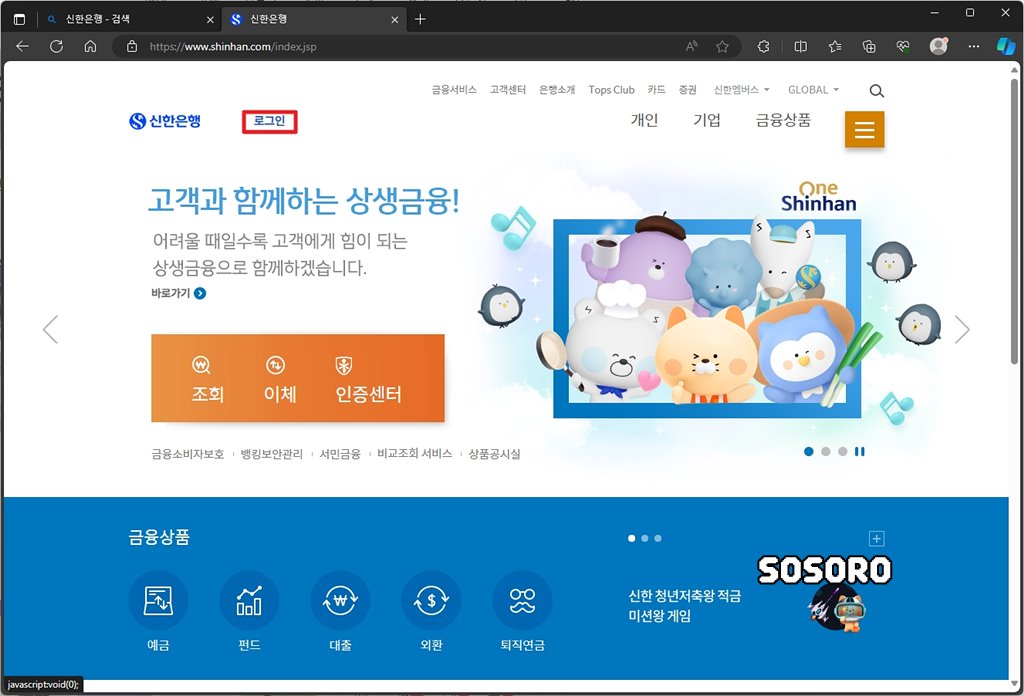Open Edge settings and more menu
This screenshot has width=1024, height=696.
[x=974, y=46]
